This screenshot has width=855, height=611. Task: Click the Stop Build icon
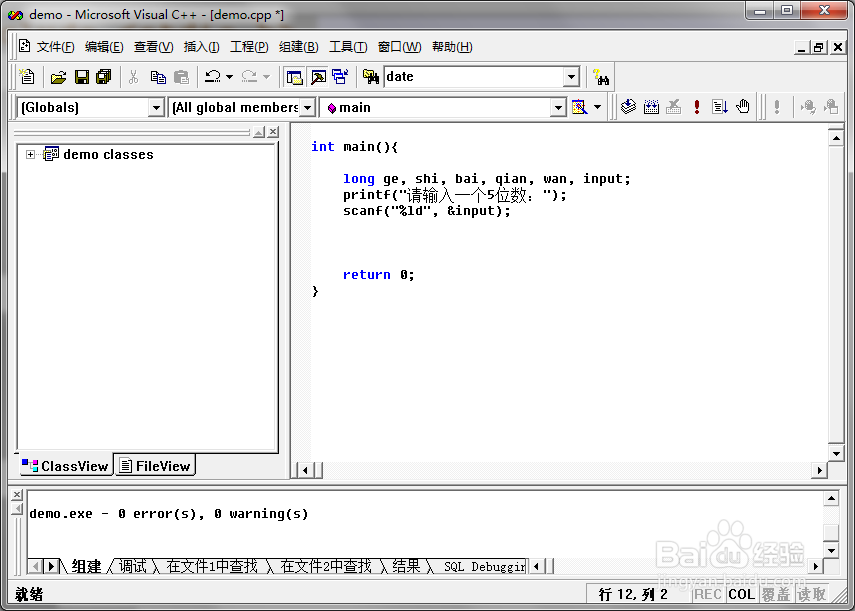[674, 107]
